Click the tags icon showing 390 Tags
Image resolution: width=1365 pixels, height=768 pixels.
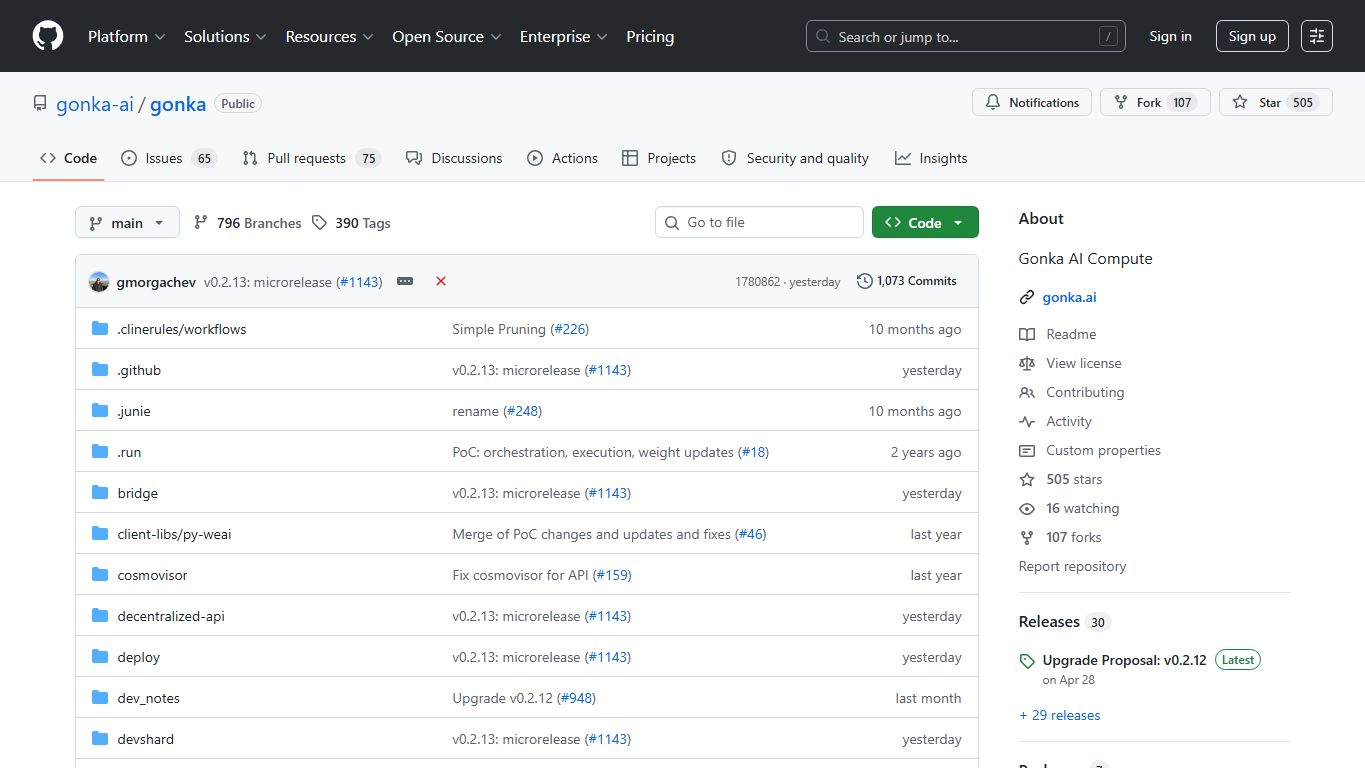point(319,223)
